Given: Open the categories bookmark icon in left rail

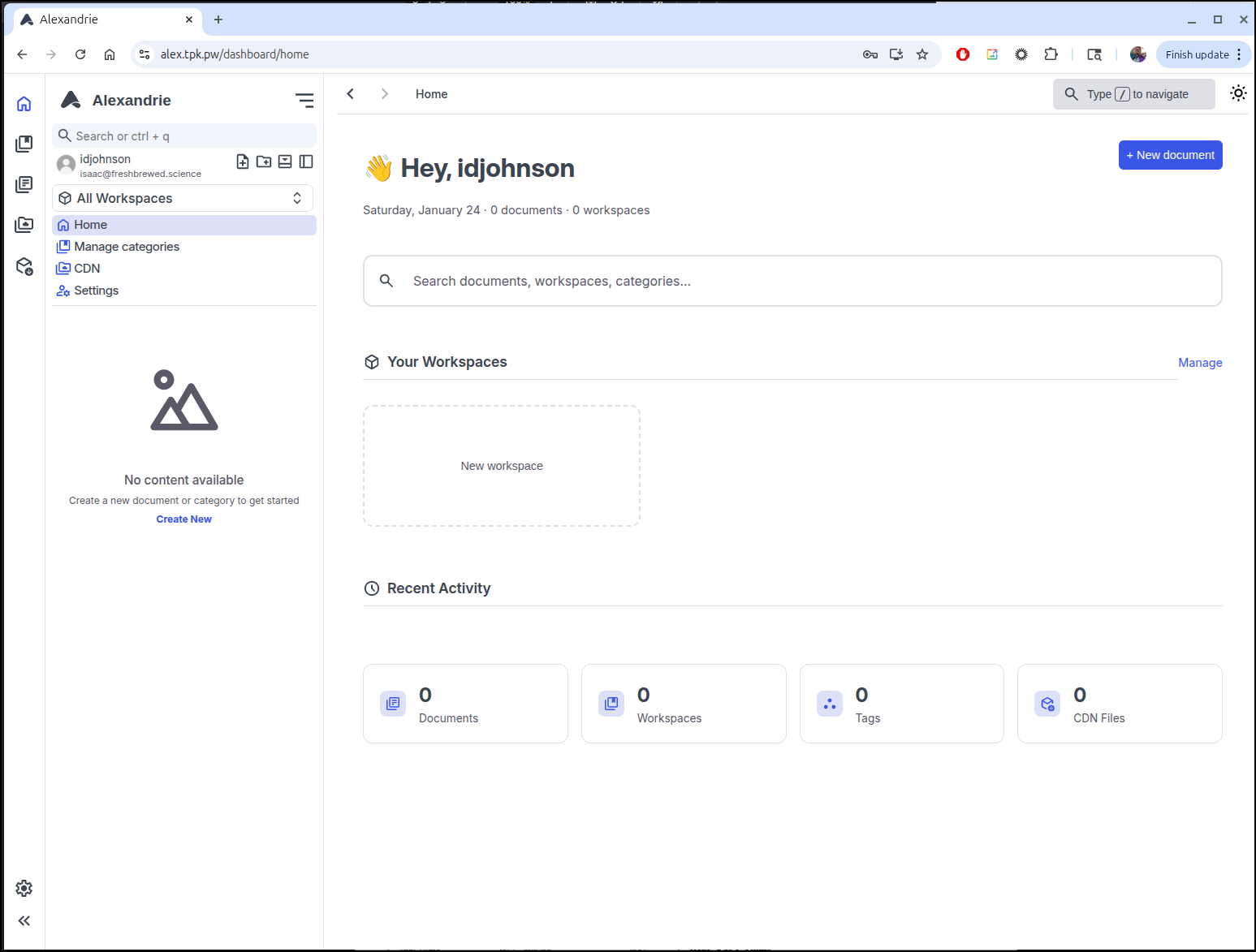Looking at the screenshot, I should click(x=24, y=144).
